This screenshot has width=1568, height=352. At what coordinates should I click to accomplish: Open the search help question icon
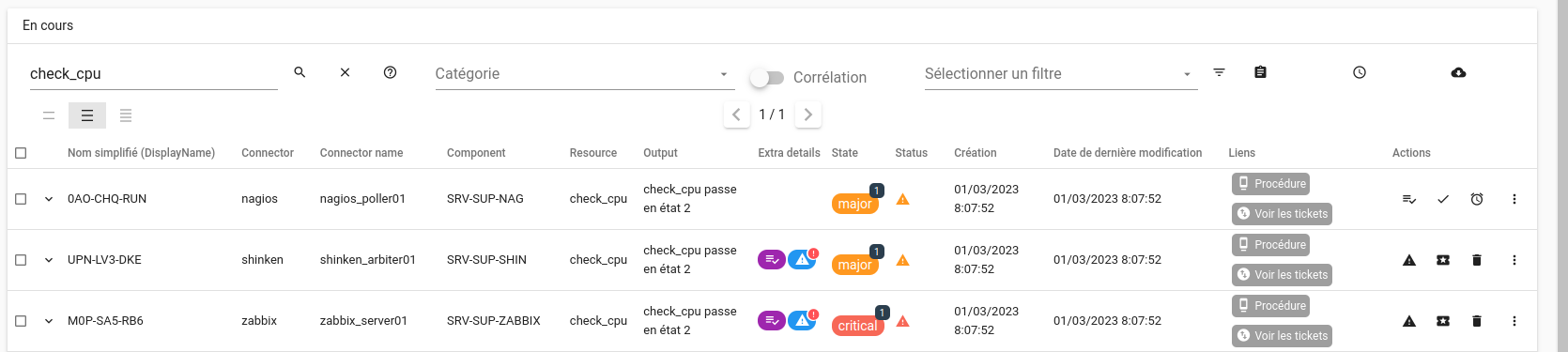click(x=390, y=72)
